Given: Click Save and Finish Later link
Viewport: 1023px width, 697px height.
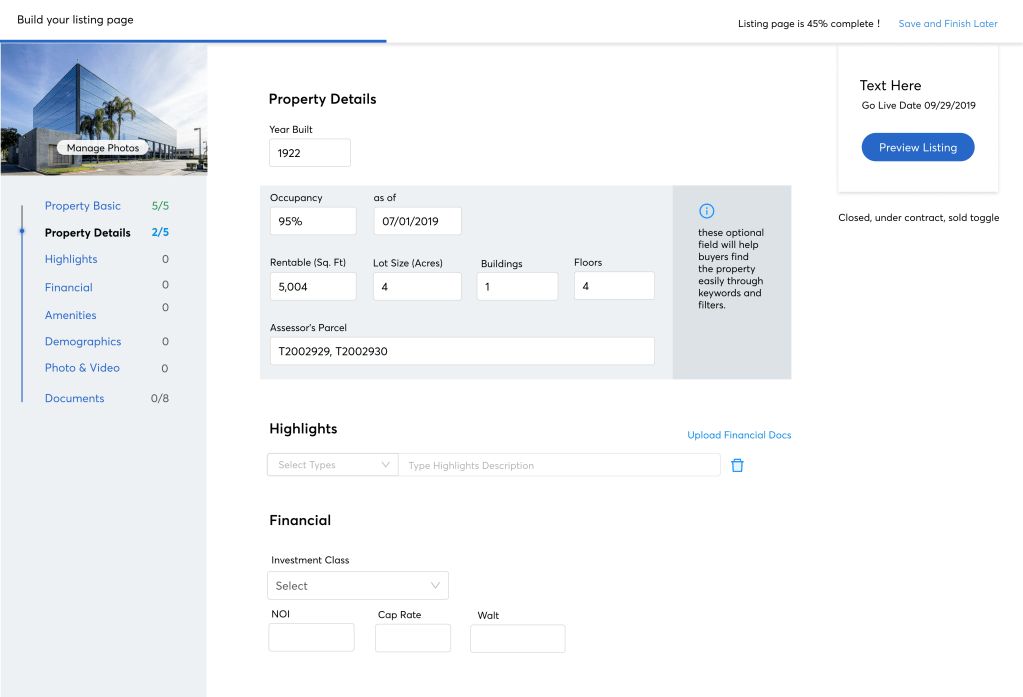Looking at the screenshot, I should pos(947,24).
